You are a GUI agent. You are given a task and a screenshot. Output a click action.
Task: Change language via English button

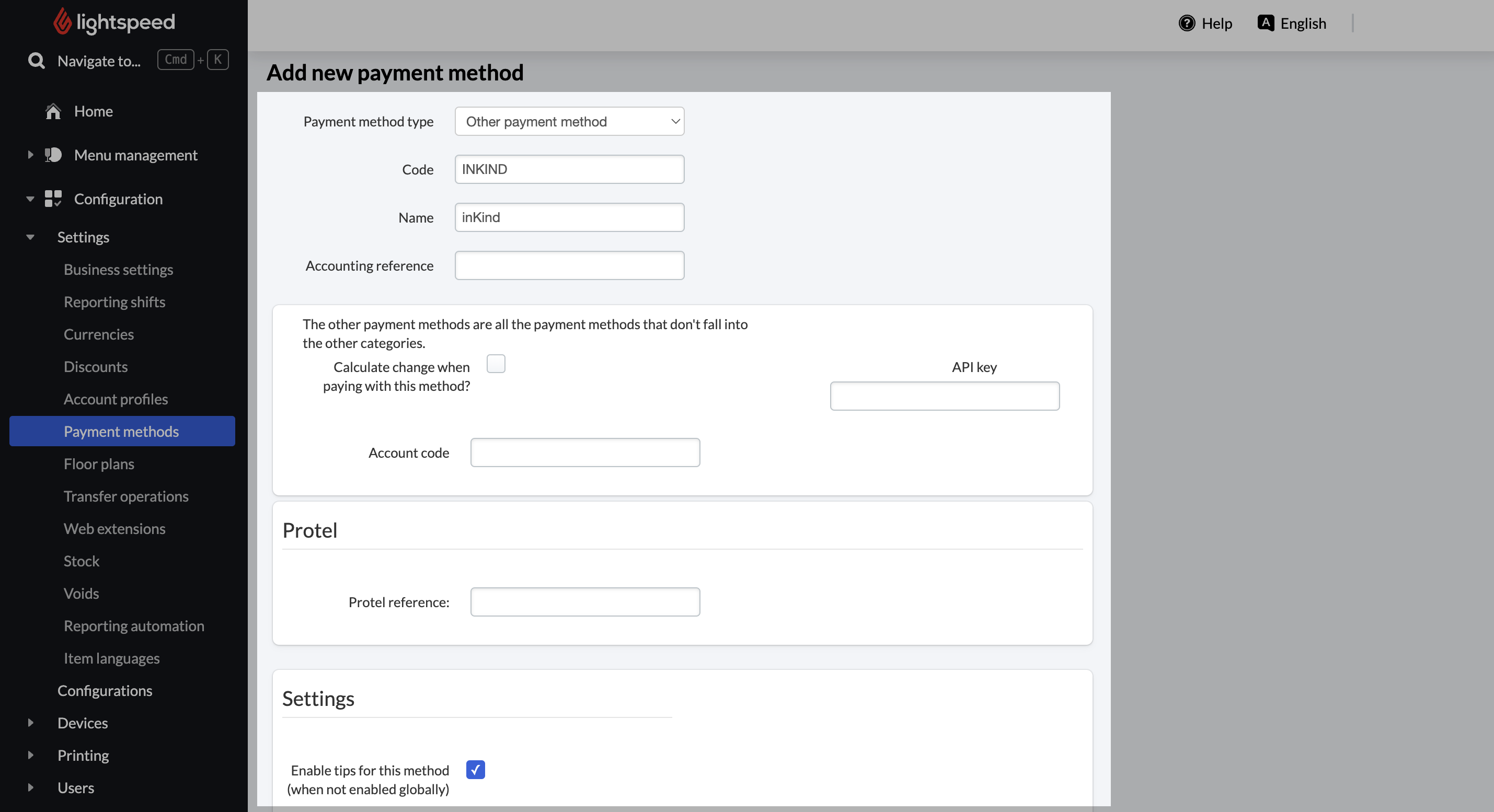click(x=1292, y=23)
